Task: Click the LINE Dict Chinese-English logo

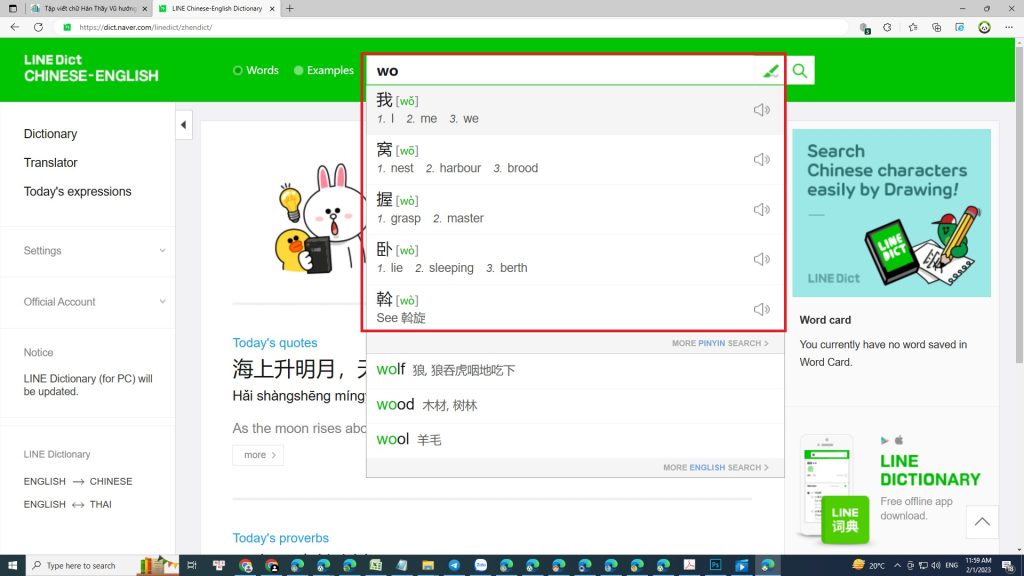Action: (x=91, y=68)
